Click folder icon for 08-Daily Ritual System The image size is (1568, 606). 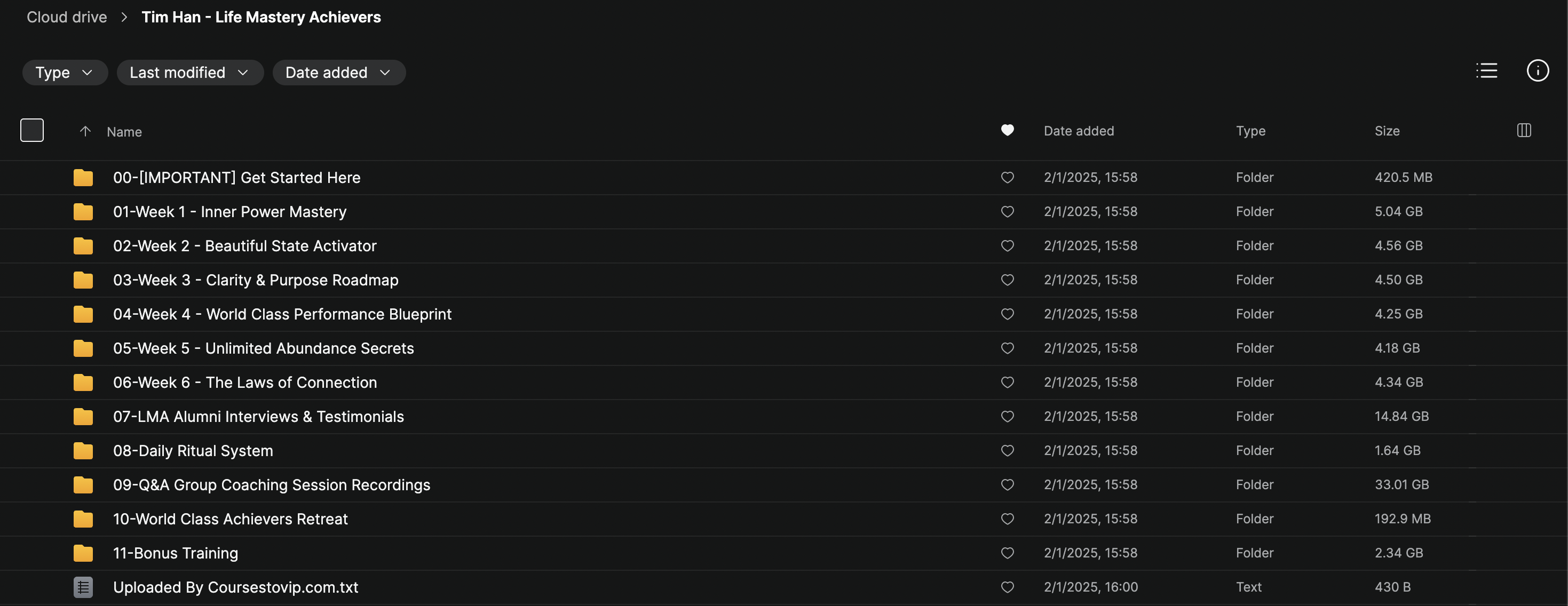[83, 451]
